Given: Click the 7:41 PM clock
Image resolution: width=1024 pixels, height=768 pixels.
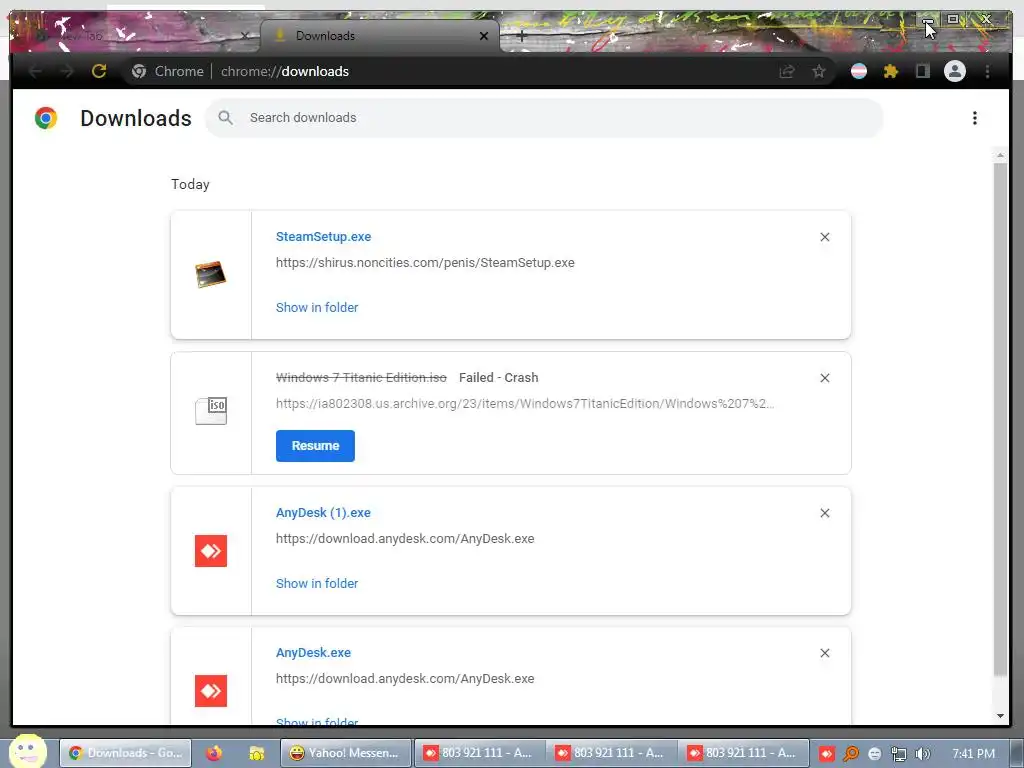Looking at the screenshot, I should click(973, 754).
